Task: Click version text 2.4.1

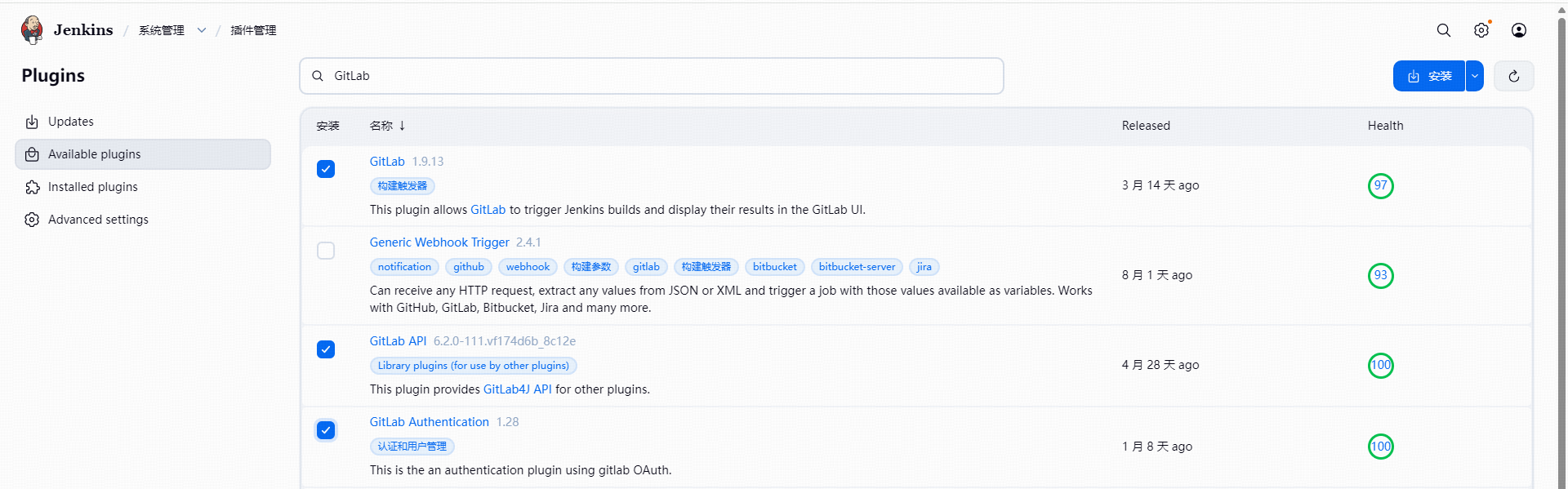Action: click(x=528, y=242)
